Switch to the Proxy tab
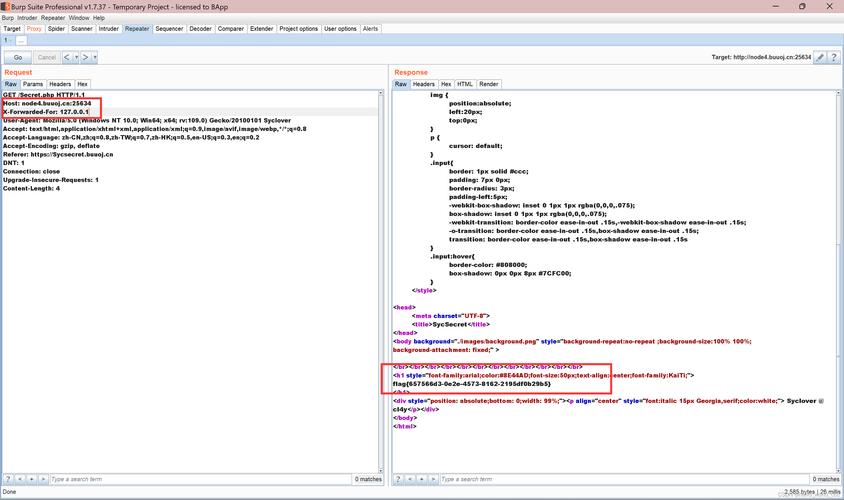 tap(34, 29)
